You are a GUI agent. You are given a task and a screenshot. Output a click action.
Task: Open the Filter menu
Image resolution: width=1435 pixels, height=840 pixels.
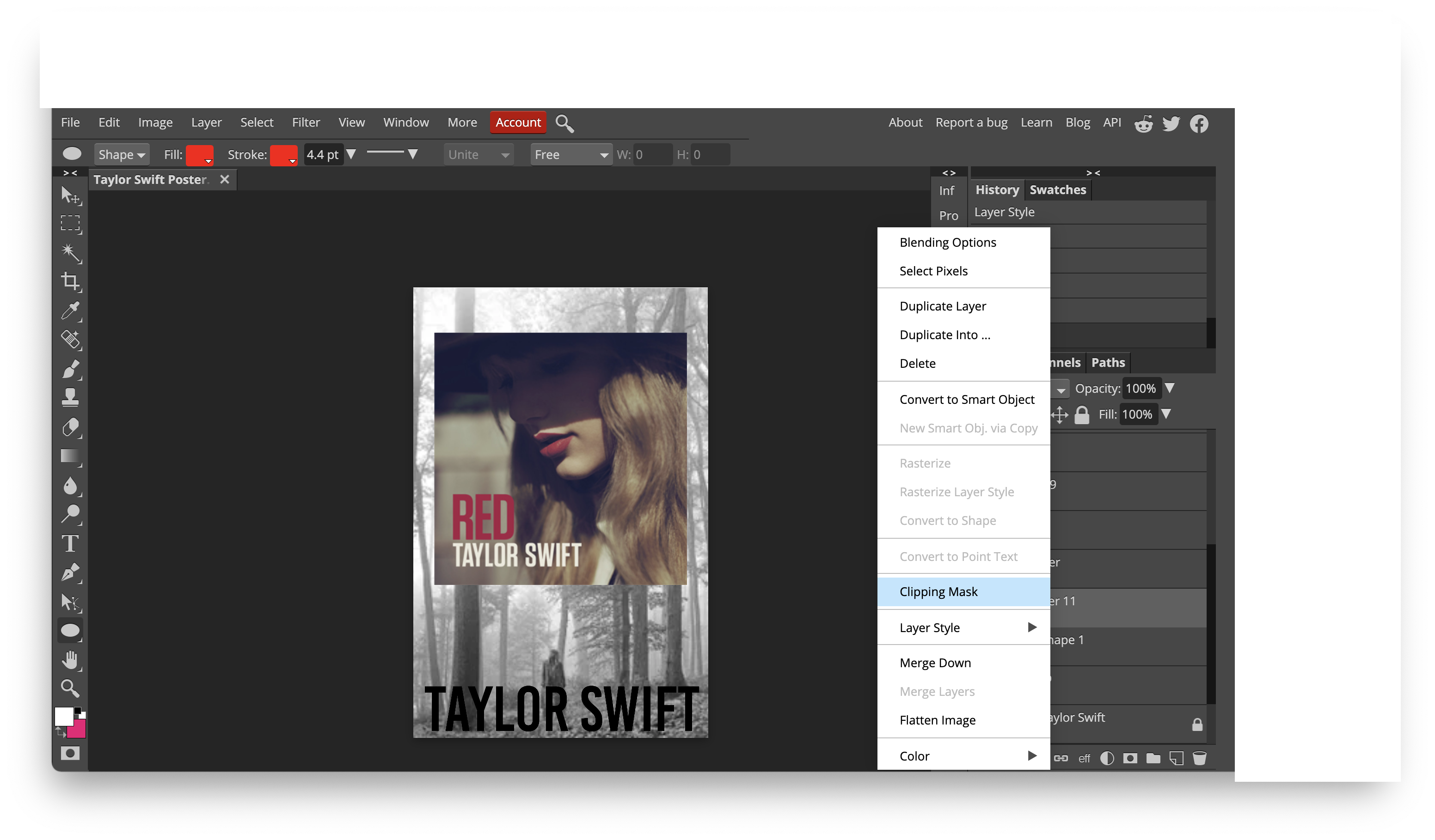pos(306,122)
